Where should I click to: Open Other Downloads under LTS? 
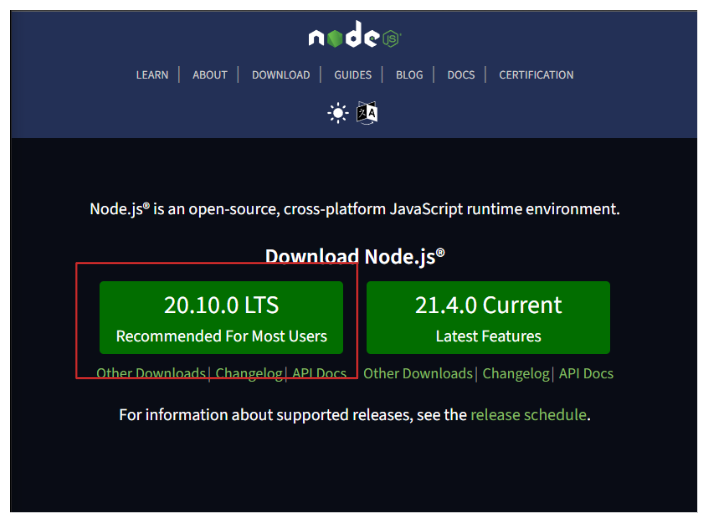[x=151, y=373]
